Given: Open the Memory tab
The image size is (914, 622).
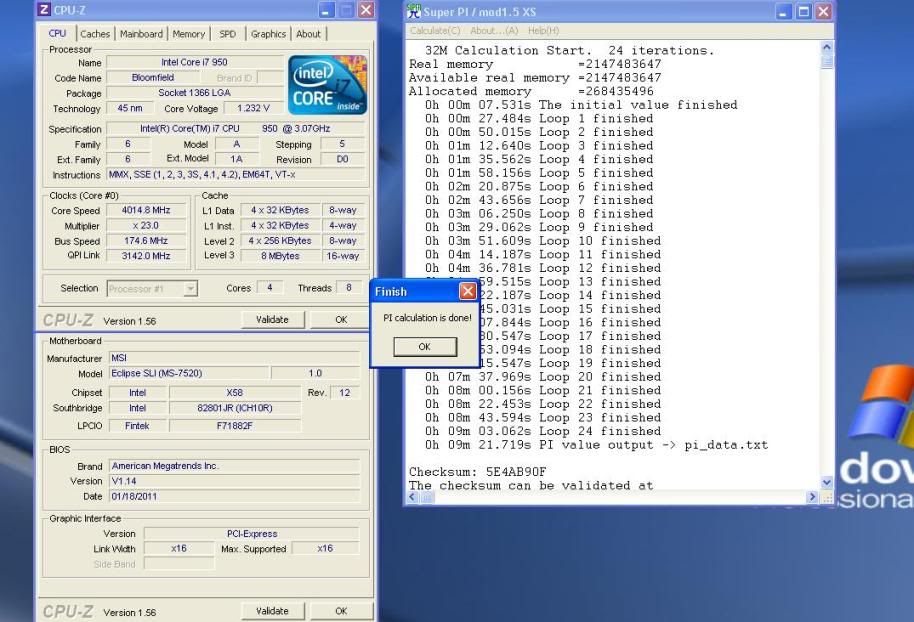Looking at the screenshot, I should click(x=188, y=34).
